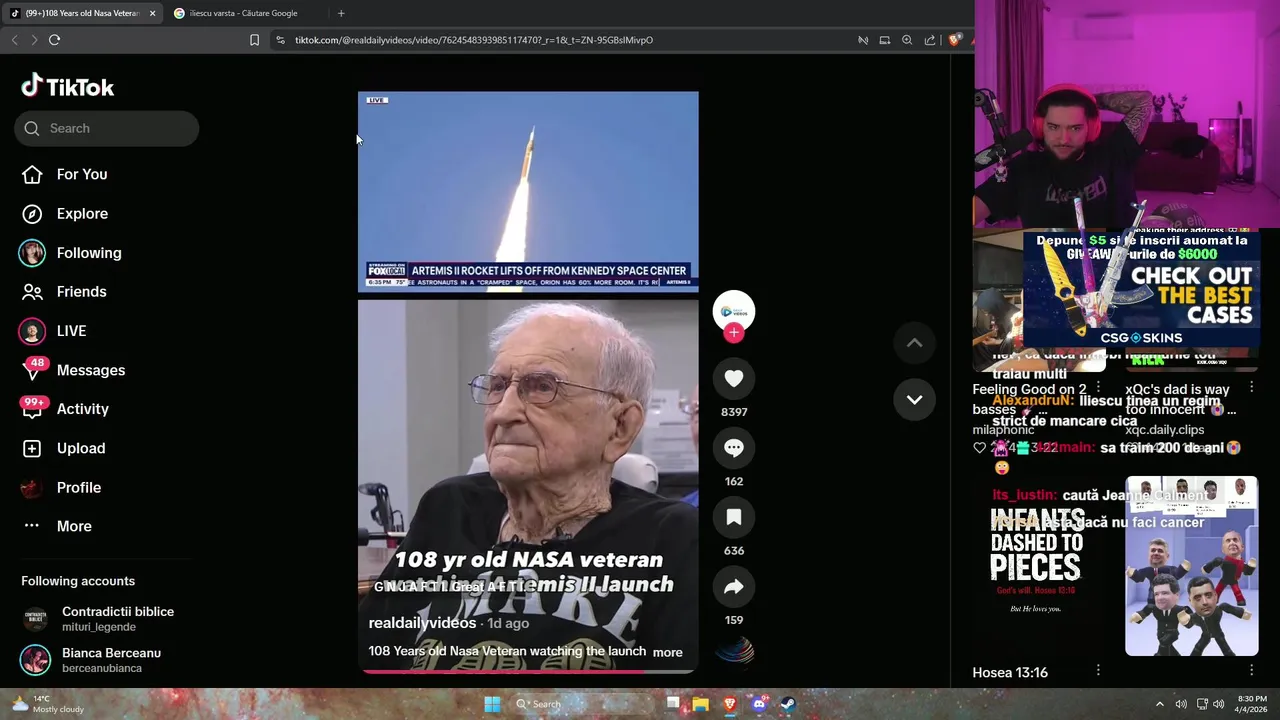This screenshot has height=720, width=1280.
Task: Click the tiktok.com URL in address bar
Action: [x=473, y=40]
